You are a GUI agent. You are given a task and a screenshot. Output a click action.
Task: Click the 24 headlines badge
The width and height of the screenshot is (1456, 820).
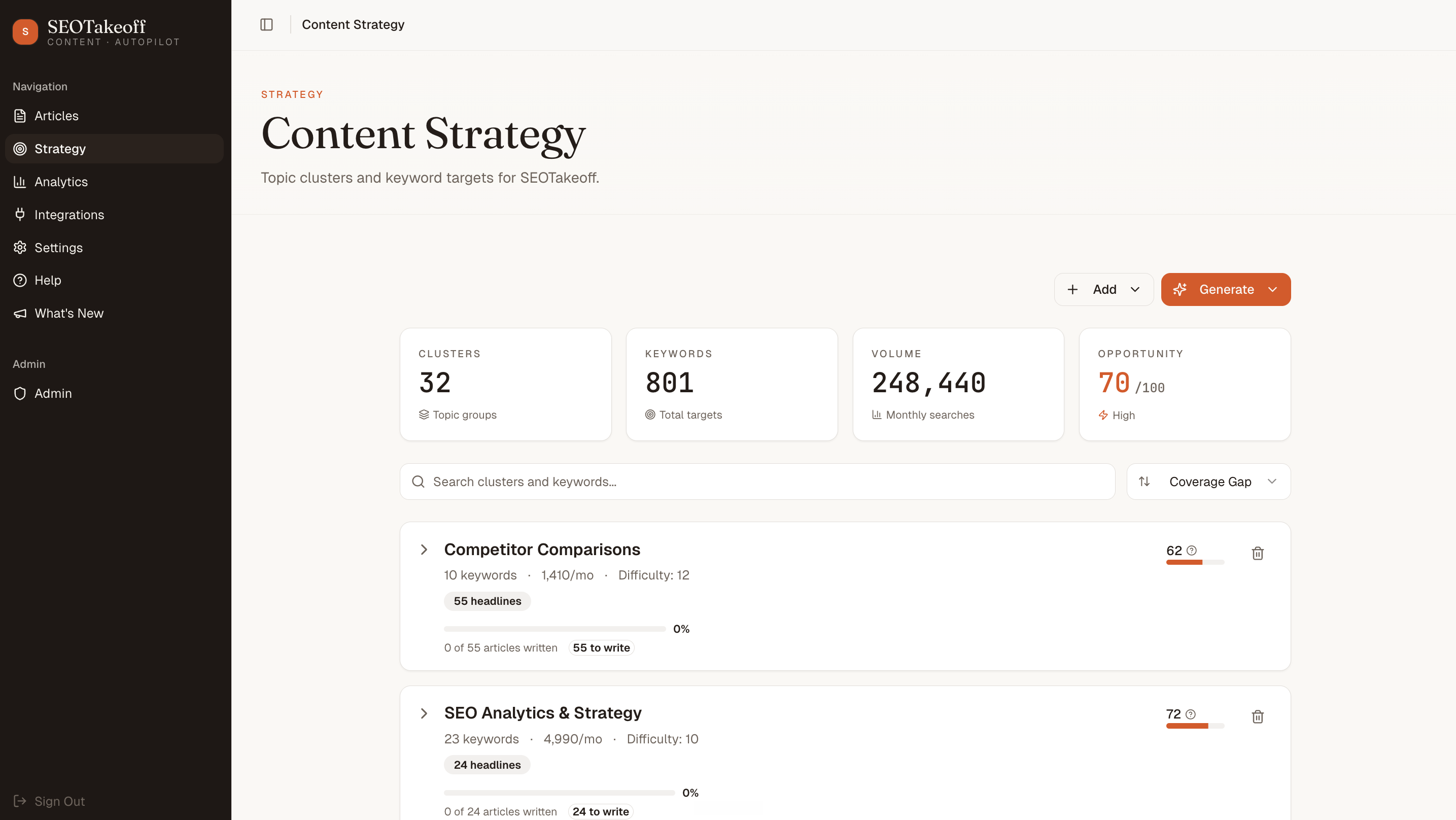487,765
